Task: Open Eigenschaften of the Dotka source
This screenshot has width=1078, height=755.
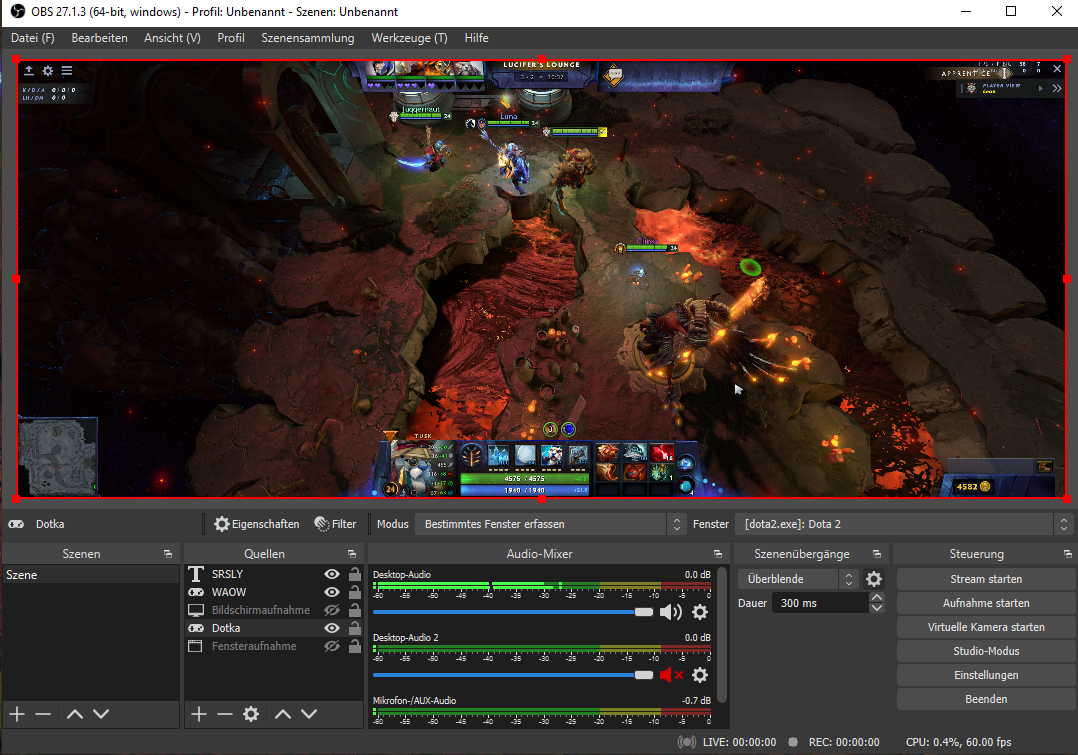Action: [257, 524]
